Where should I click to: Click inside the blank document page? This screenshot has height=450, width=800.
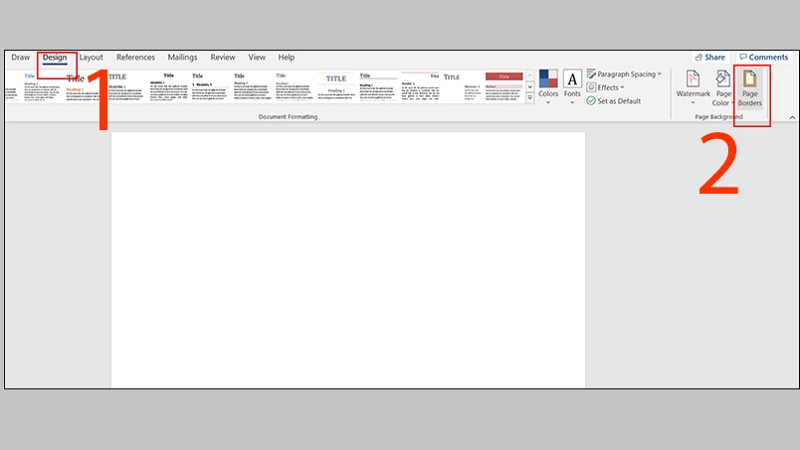click(x=348, y=260)
